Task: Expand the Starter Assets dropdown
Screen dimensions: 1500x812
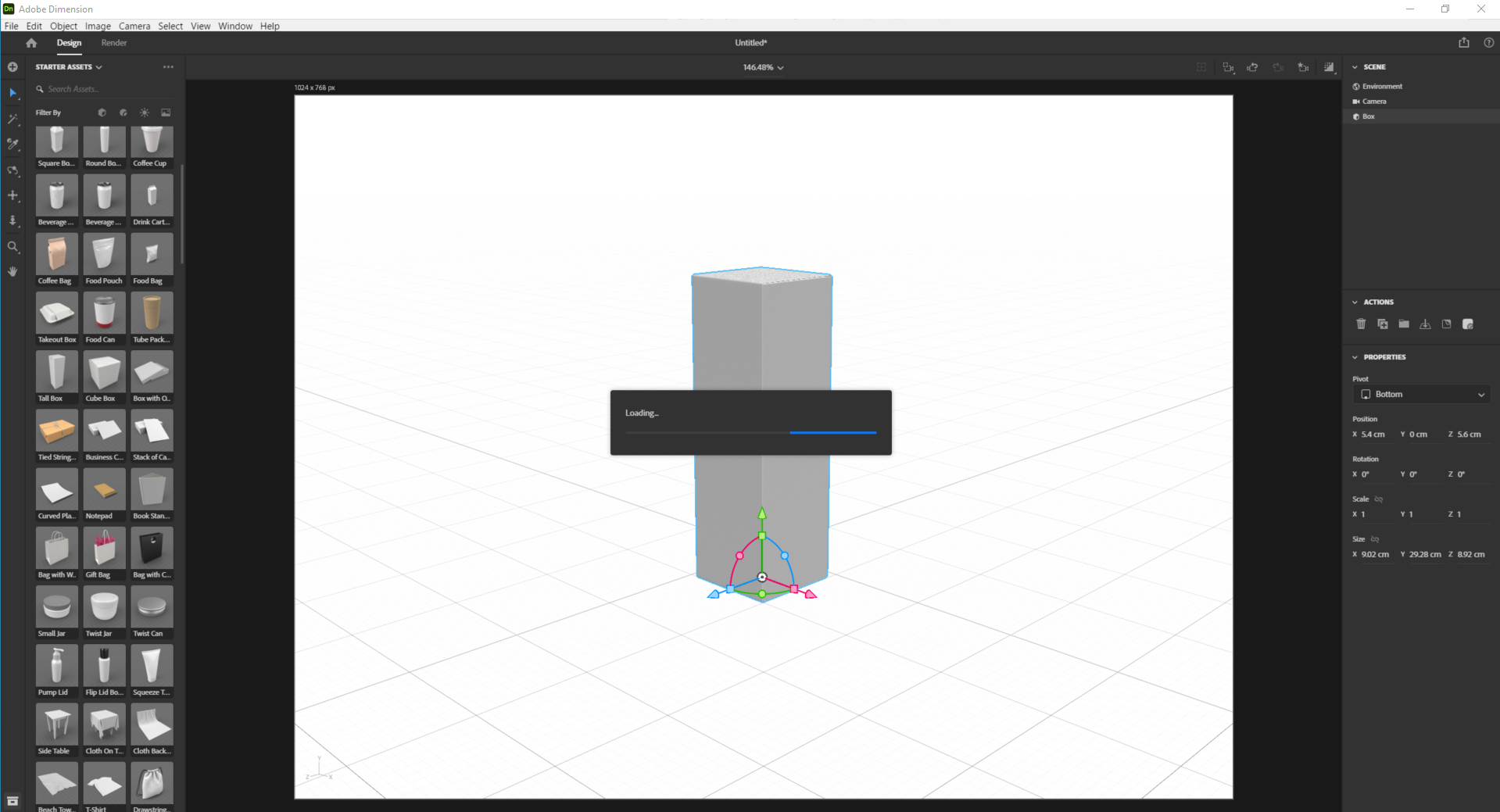Action: click(99, 67)
